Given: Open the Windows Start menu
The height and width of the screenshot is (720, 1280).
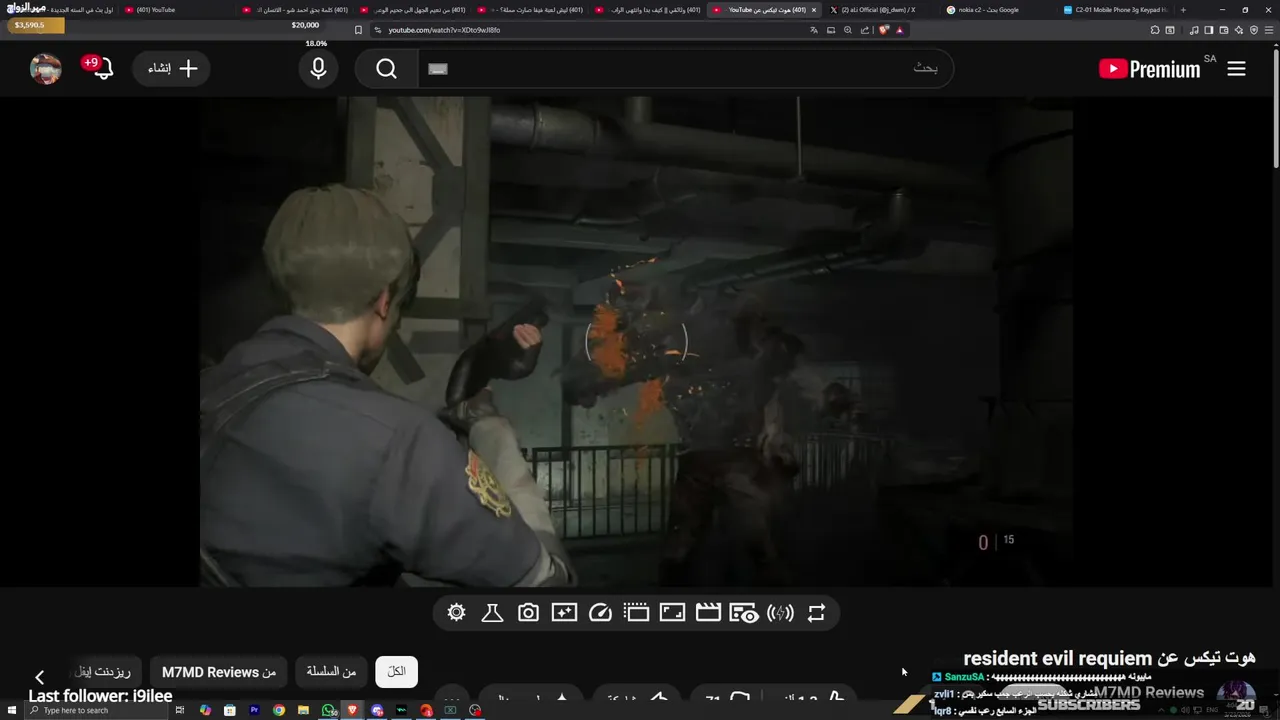Looking at the screenshot, I should (10, 710).
